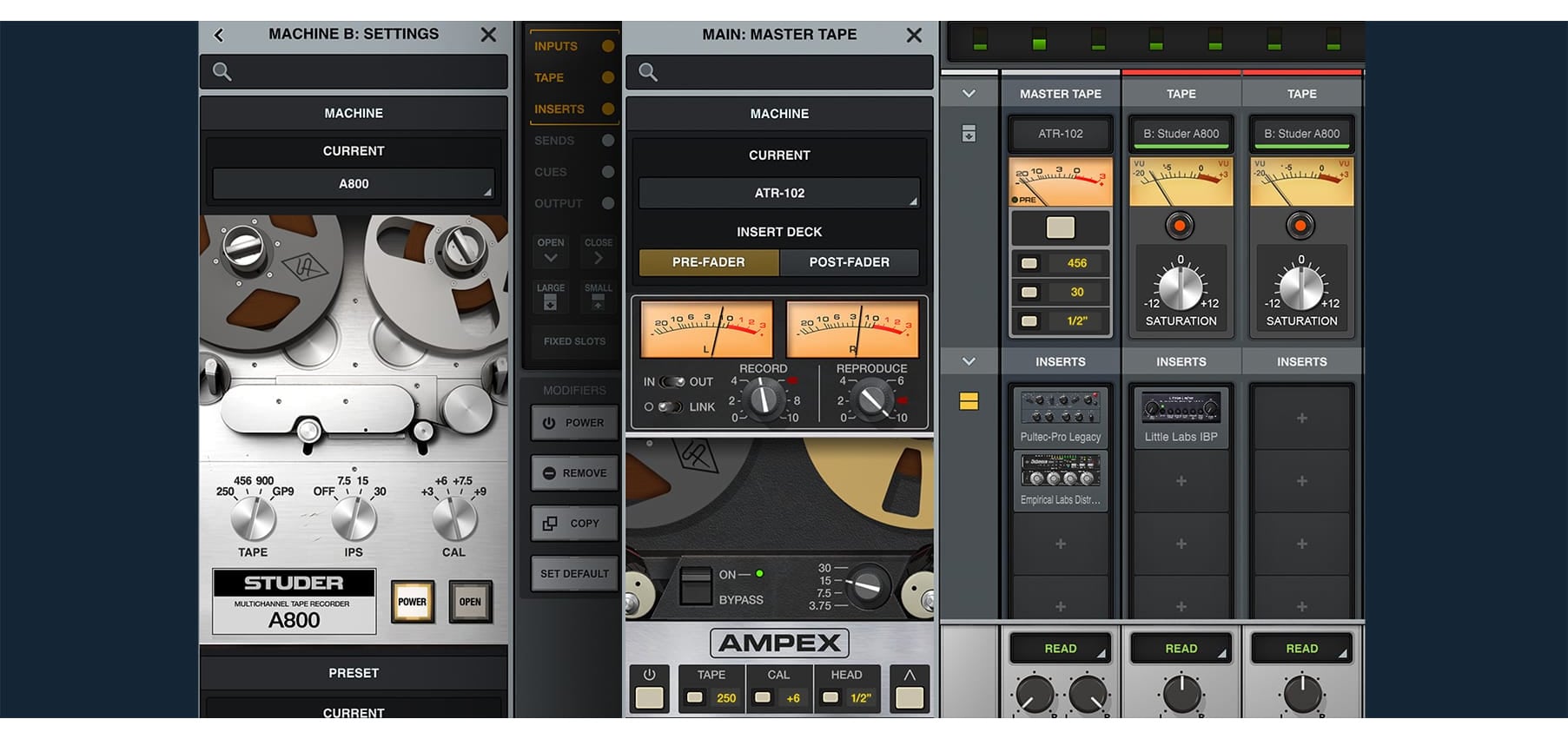The height and width of the screenshot is (739, 1568).
Task: Toggle the IN/OUT switch on ATR-102
Action: click(x=672, y=382)
